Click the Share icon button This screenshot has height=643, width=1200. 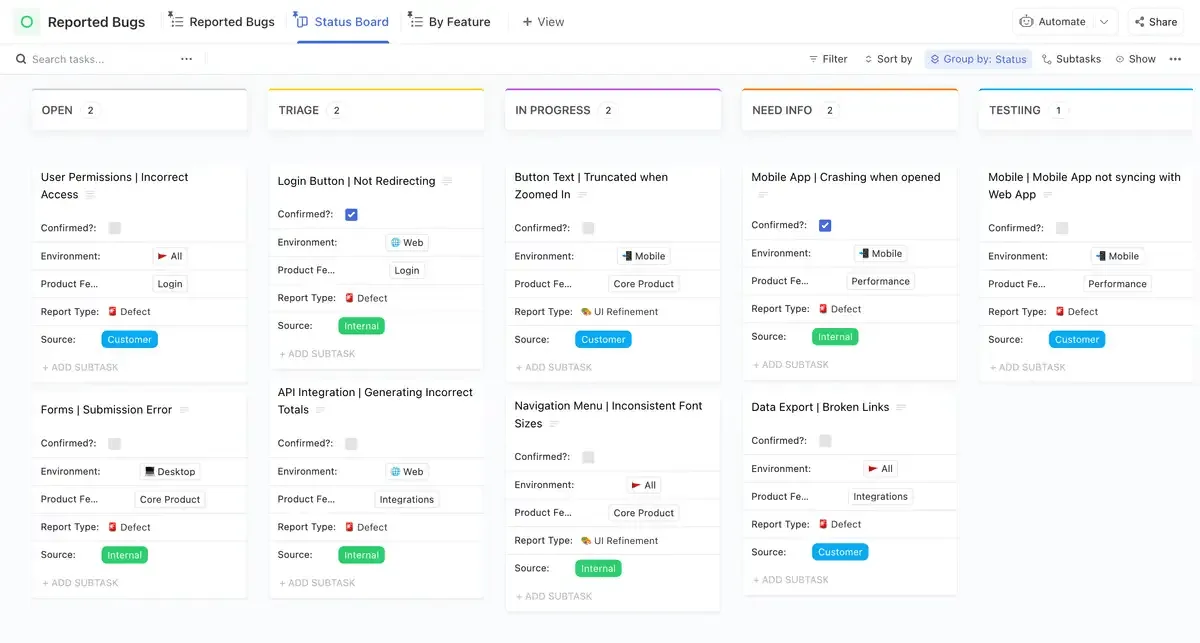[x=1140, y=21]
